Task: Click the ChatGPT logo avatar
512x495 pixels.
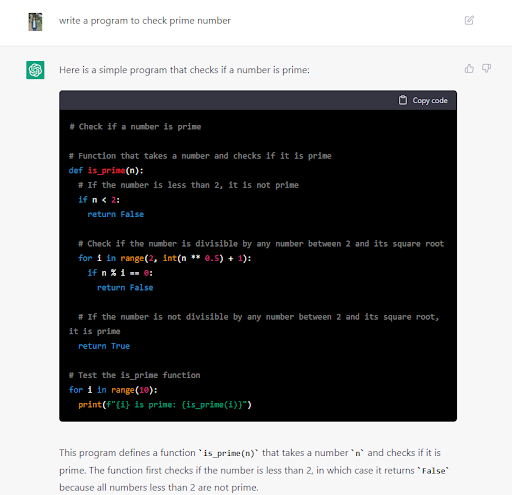Action: [35, 70]
